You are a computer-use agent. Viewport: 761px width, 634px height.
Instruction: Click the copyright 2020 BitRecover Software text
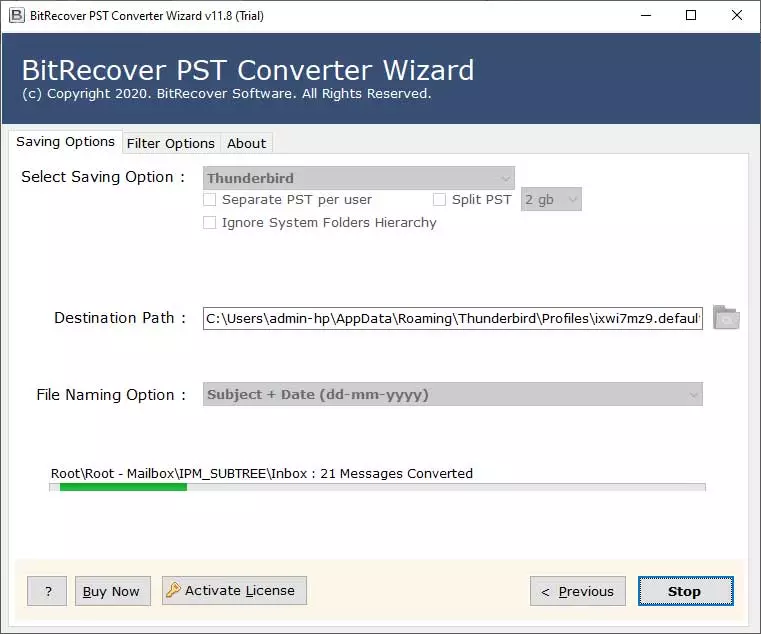coord(227,94)
